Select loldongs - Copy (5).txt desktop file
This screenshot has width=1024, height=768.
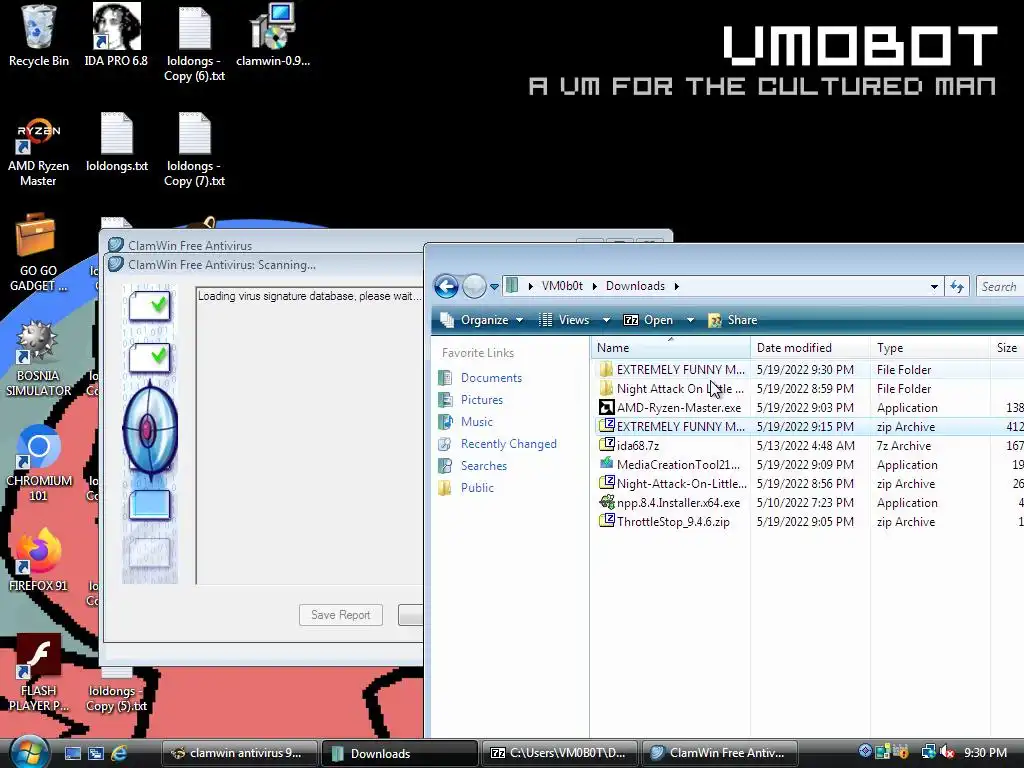[x=117, y=692]
